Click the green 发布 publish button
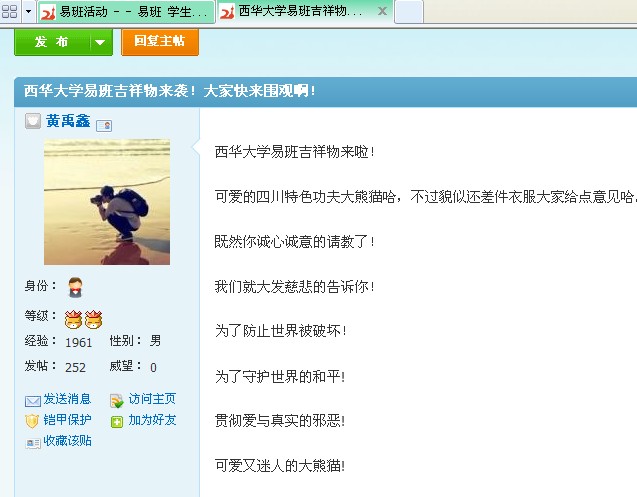Image resolution: width=637 pixels, height=497 pixels. (51, 41)
